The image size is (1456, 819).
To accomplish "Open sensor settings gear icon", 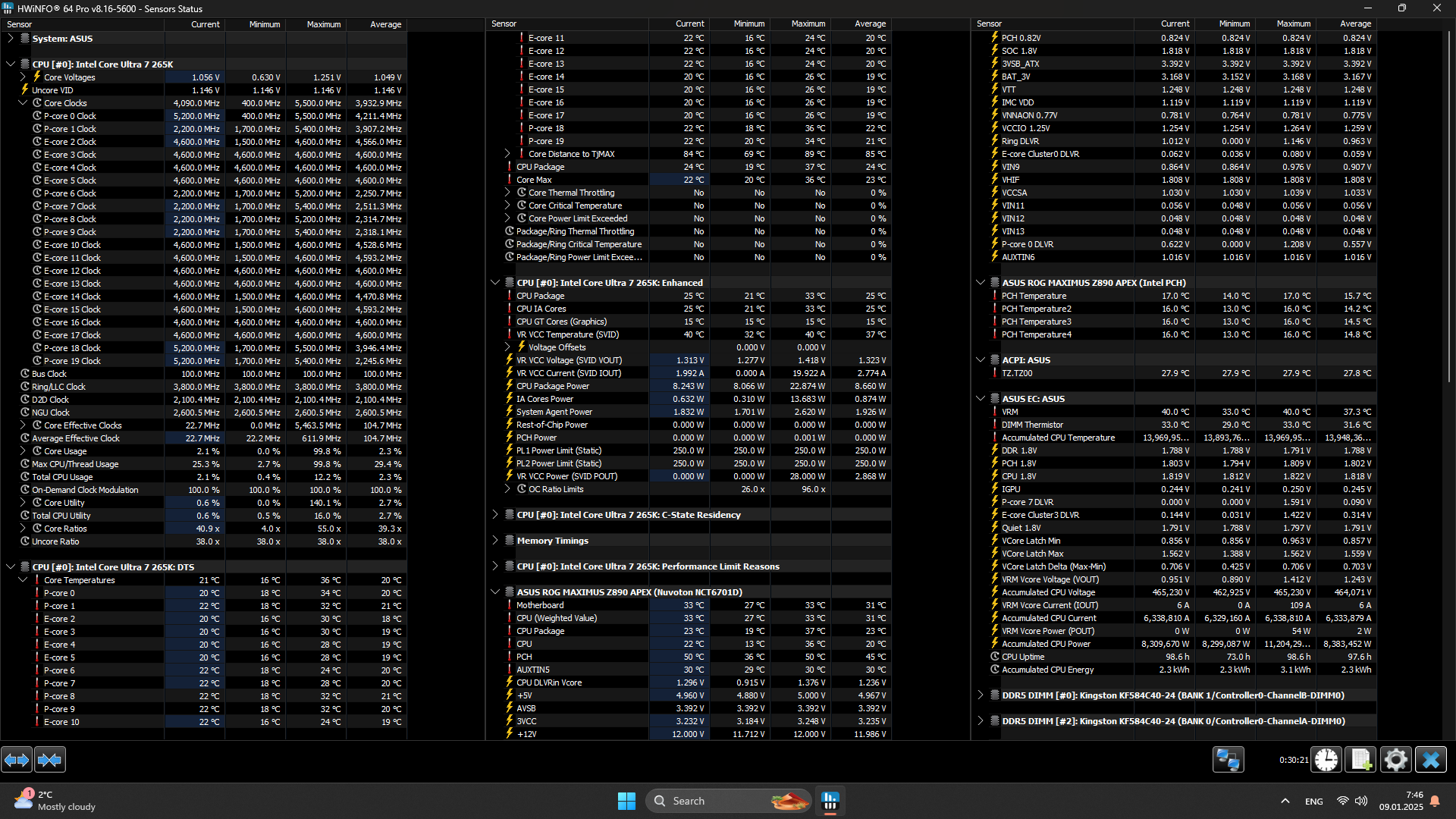I will 1395,759.
